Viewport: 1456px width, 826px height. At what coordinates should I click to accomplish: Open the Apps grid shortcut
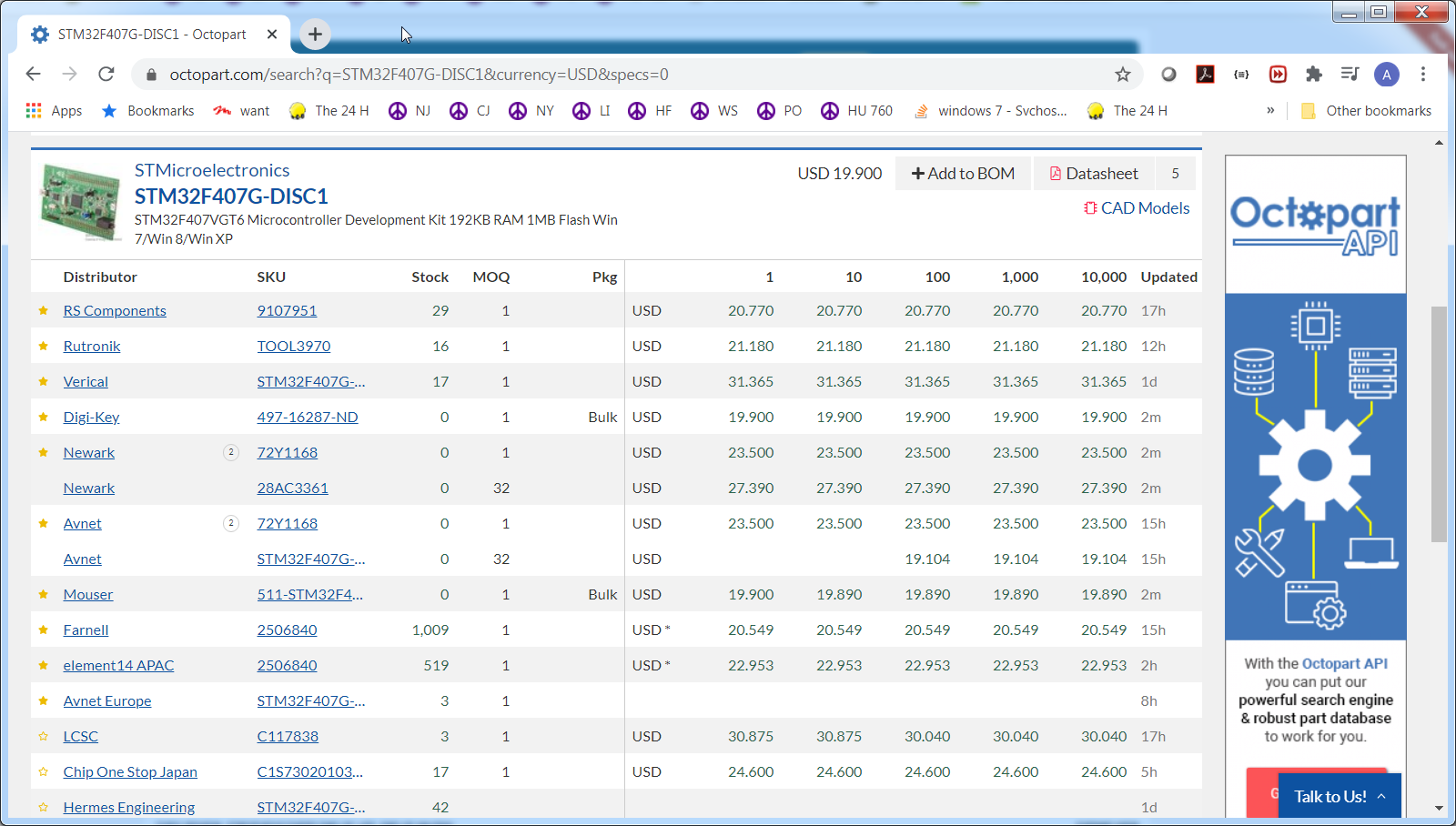click(54, 111)
